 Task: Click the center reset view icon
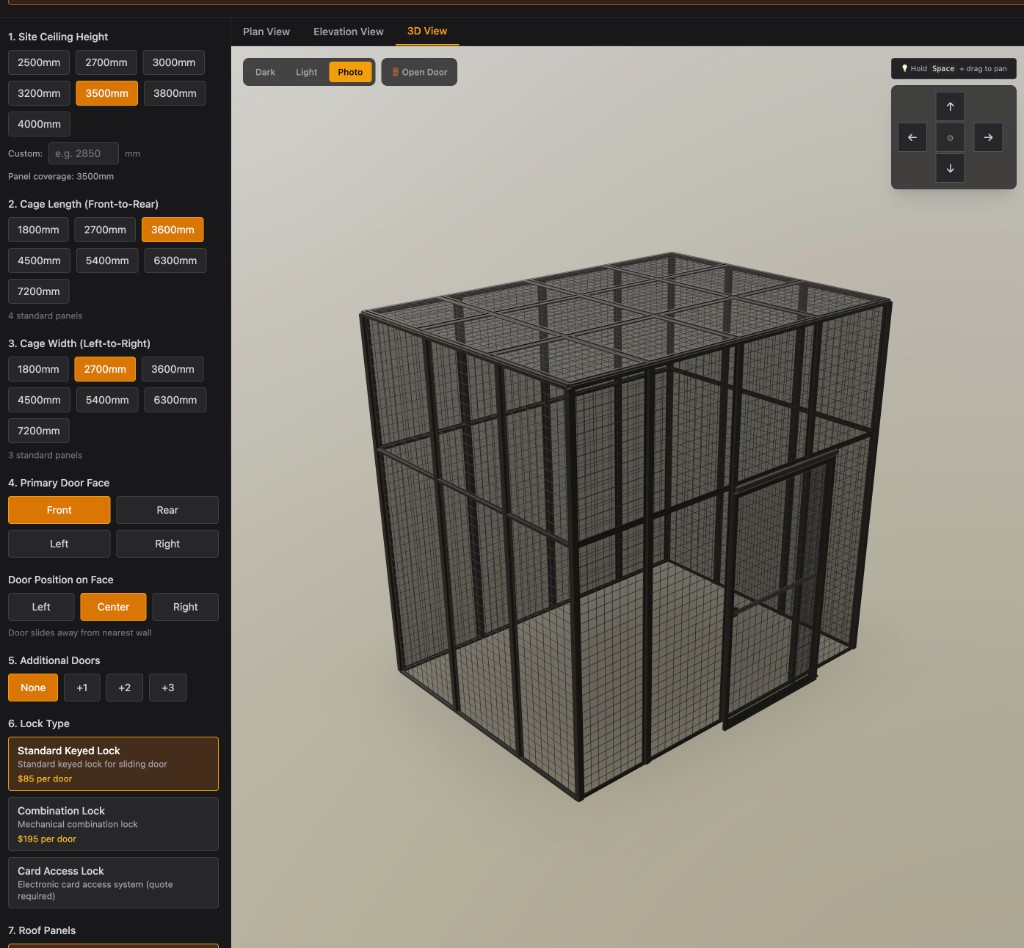pyautogui.click(x=950, y=138)
